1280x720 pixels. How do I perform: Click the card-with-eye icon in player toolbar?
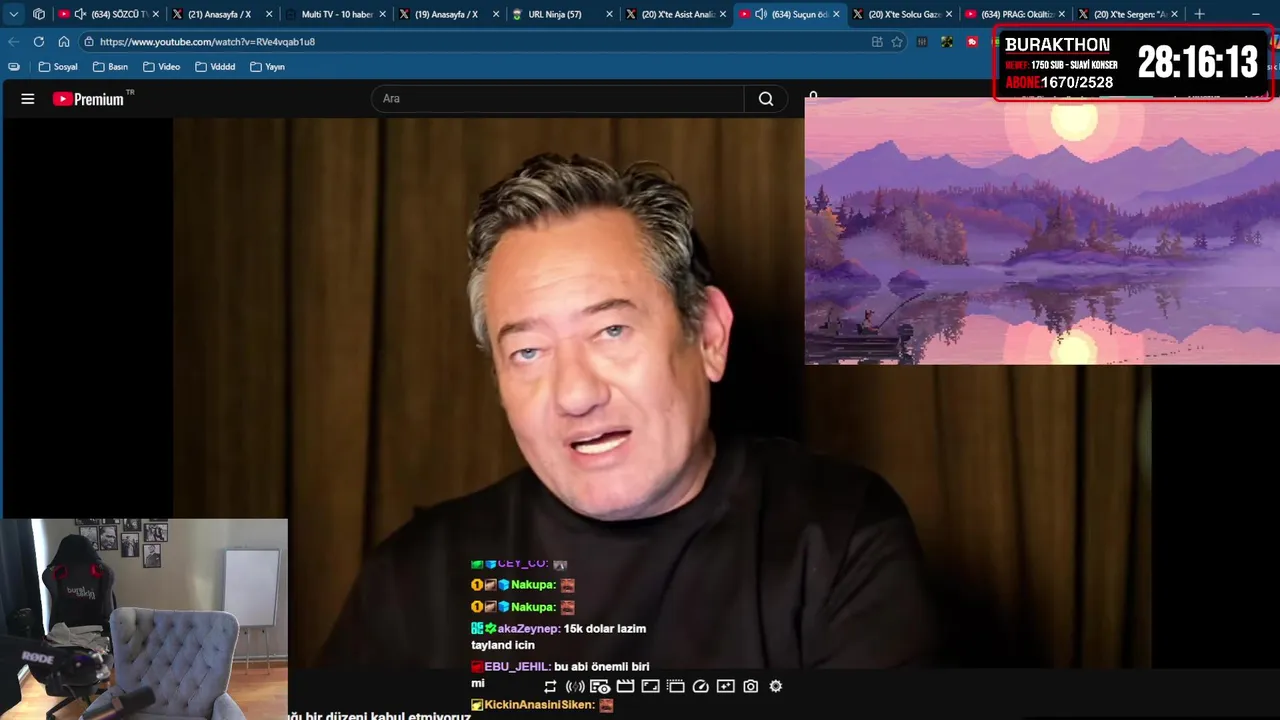(600, 686)
